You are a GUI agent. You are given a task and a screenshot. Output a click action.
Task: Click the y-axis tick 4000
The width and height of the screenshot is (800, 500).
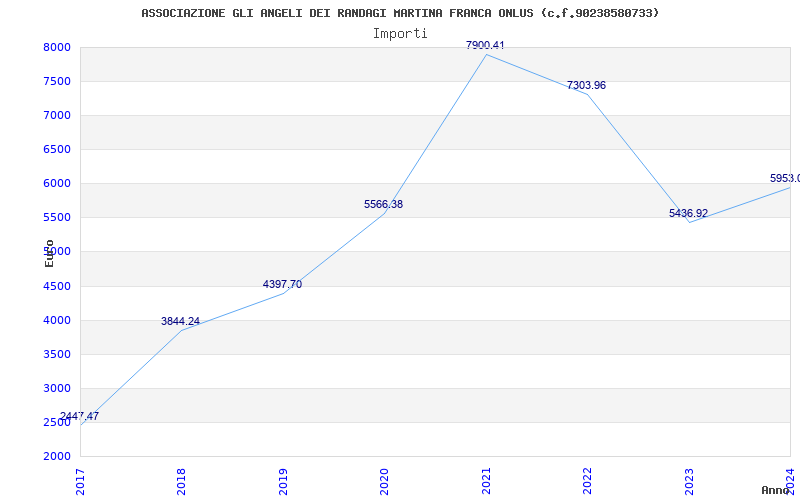click(x=56, y=320)
